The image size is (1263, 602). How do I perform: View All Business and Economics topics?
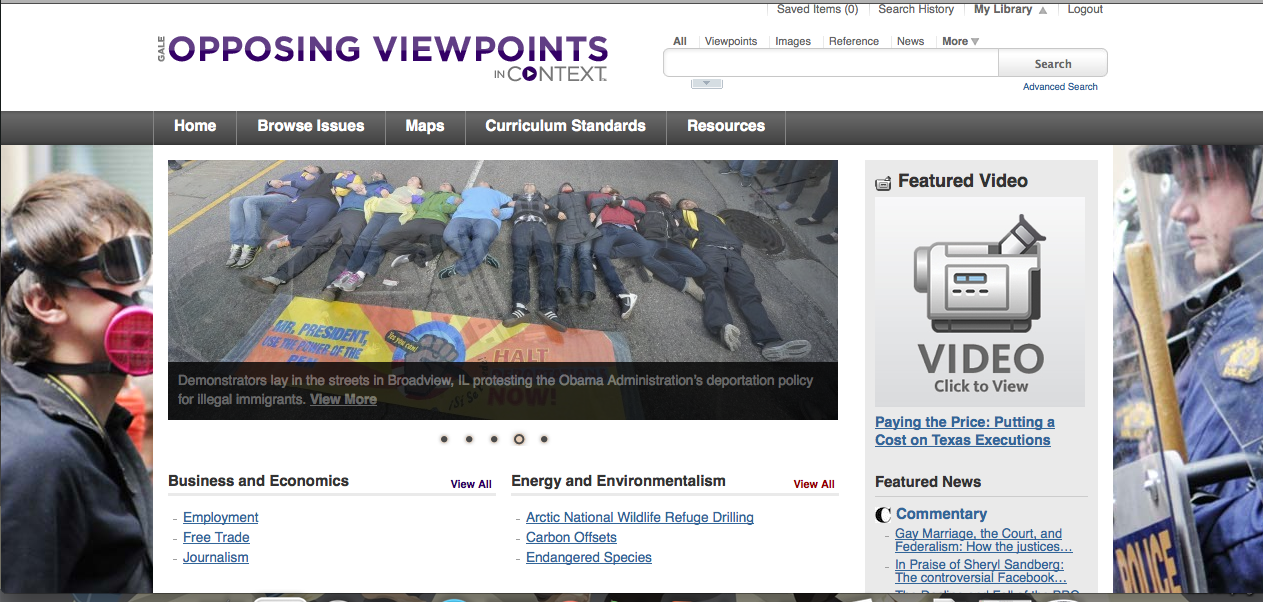471,484
